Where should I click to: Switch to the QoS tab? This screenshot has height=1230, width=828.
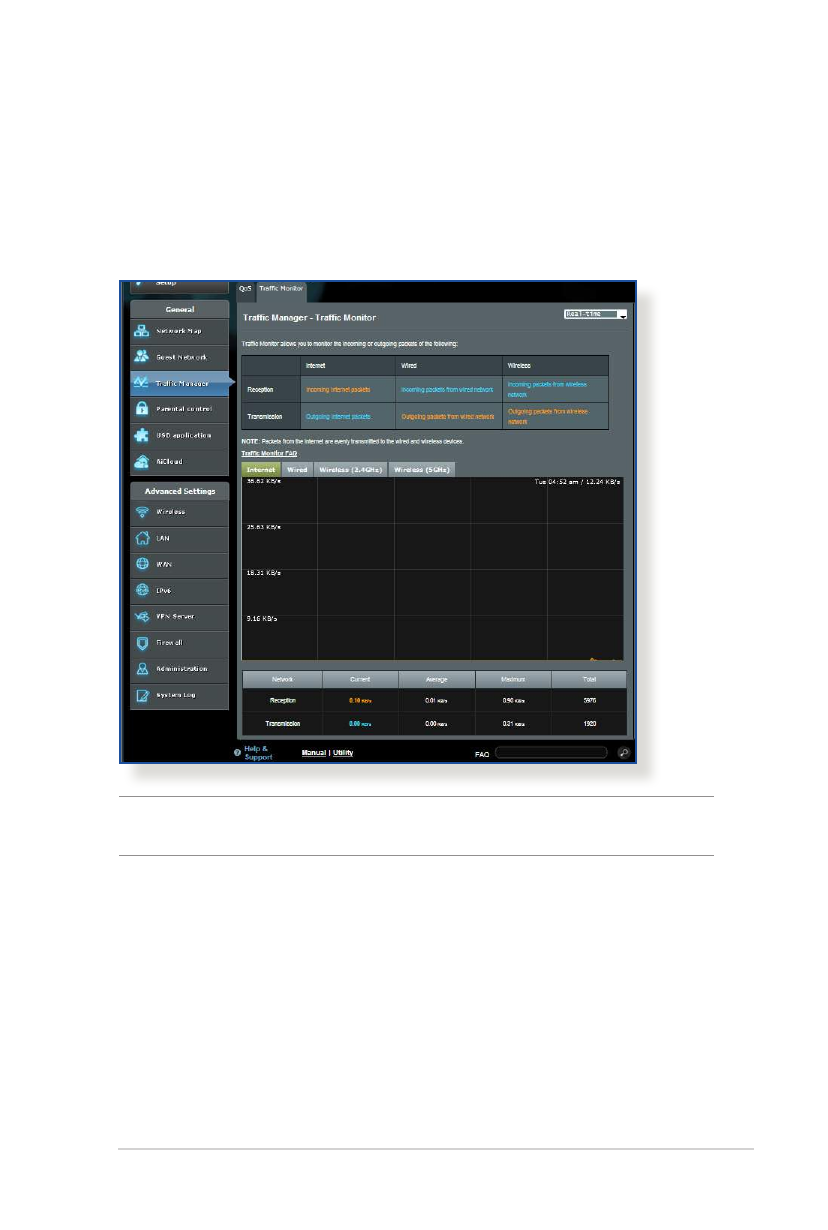pos(244,289)
